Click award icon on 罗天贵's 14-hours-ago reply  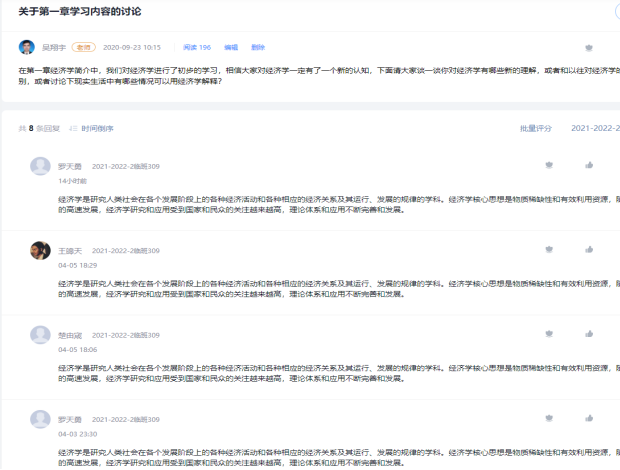(548, 165)
